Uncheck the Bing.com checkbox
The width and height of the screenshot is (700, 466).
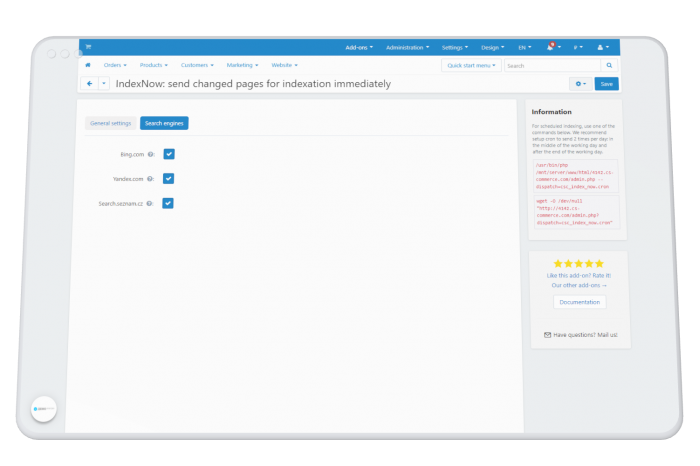click(x=169, y=154)
